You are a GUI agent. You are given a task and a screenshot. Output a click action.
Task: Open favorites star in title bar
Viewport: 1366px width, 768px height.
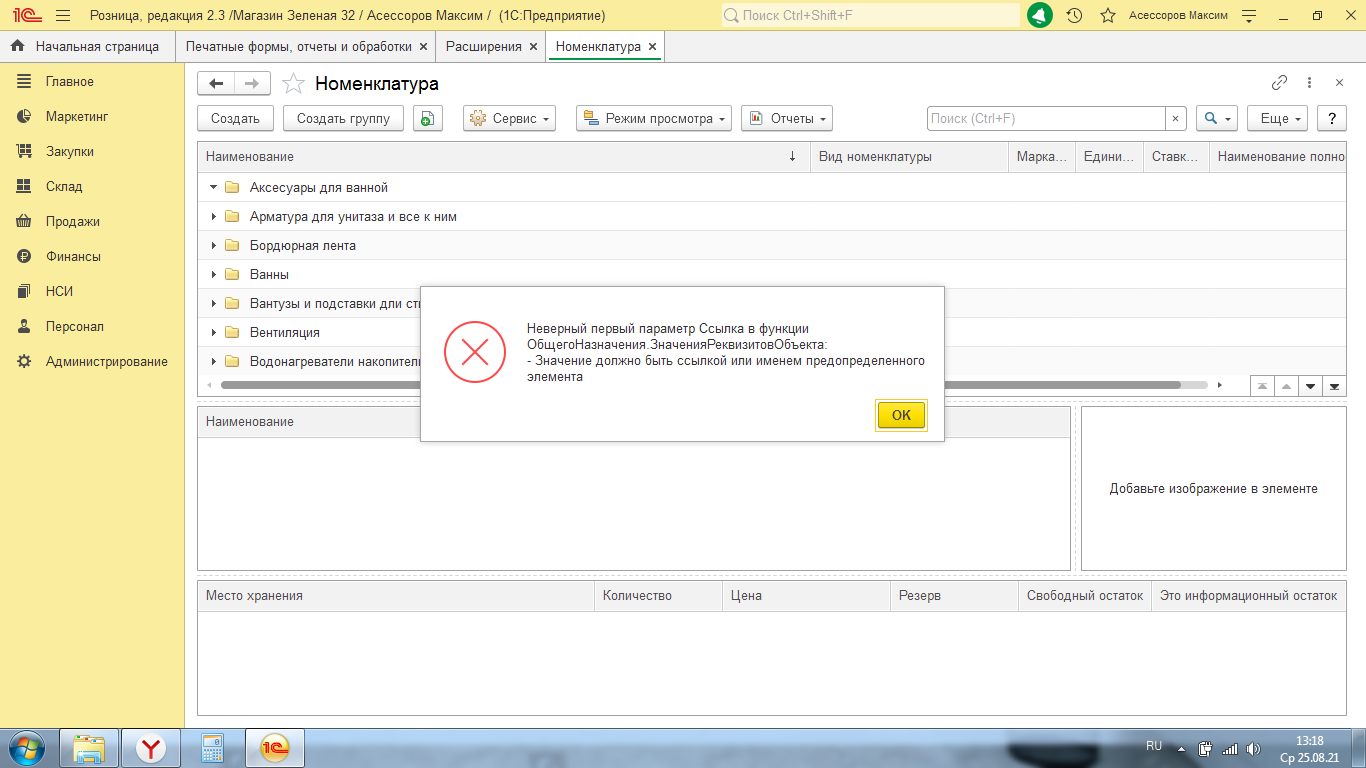1107,16
